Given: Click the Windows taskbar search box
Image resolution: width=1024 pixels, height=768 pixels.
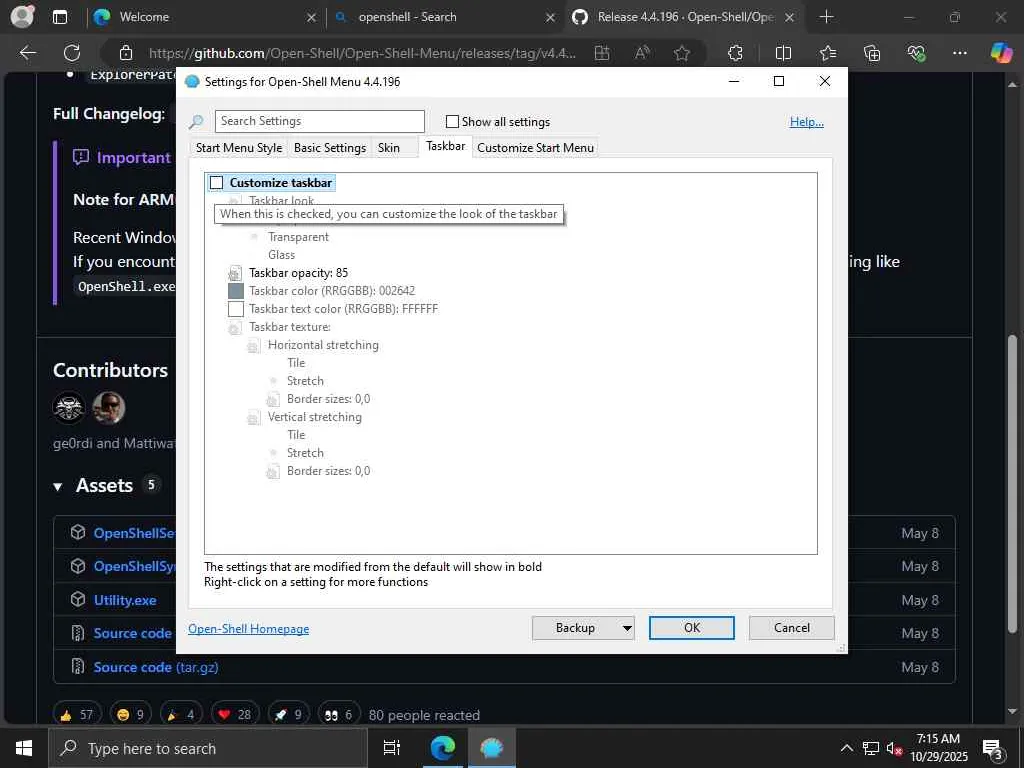Looking at the screenshot, I should (x=208, y=748).
